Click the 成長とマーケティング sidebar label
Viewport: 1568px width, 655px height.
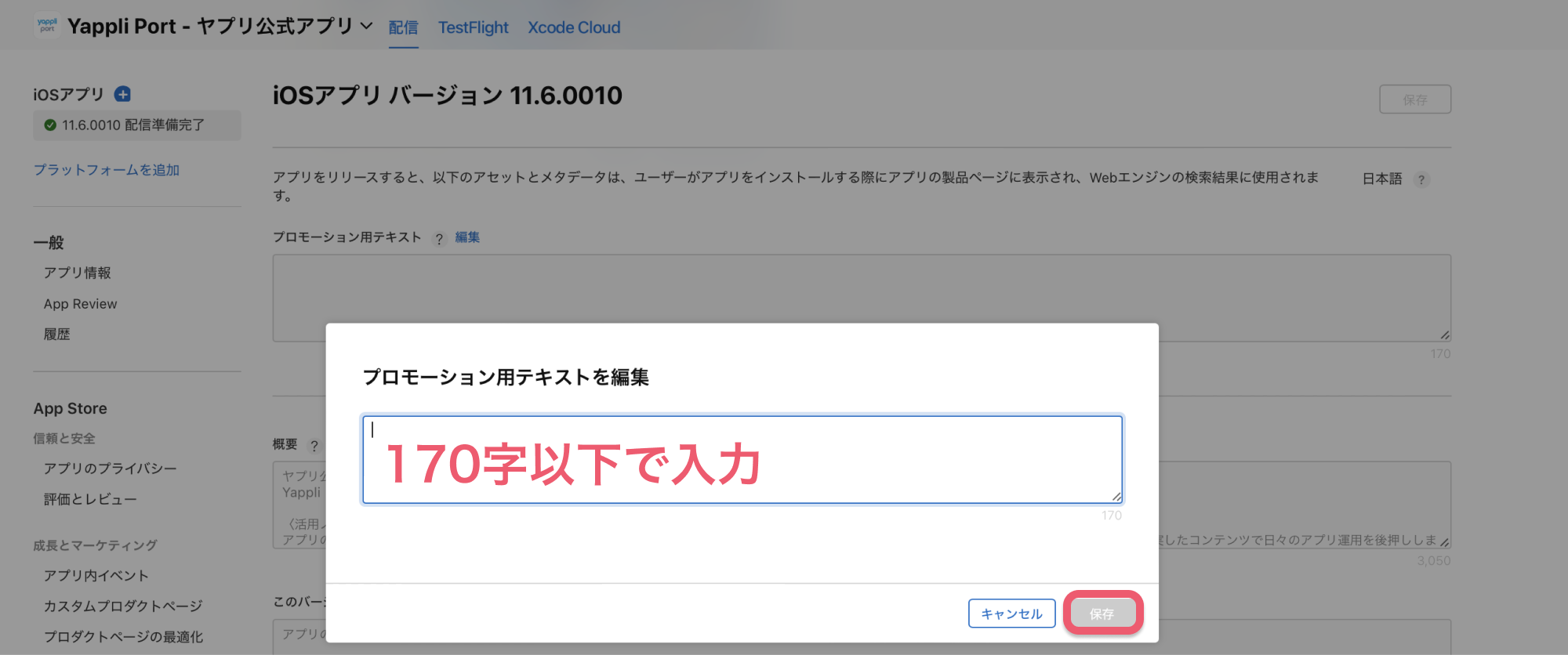point(95,545)
